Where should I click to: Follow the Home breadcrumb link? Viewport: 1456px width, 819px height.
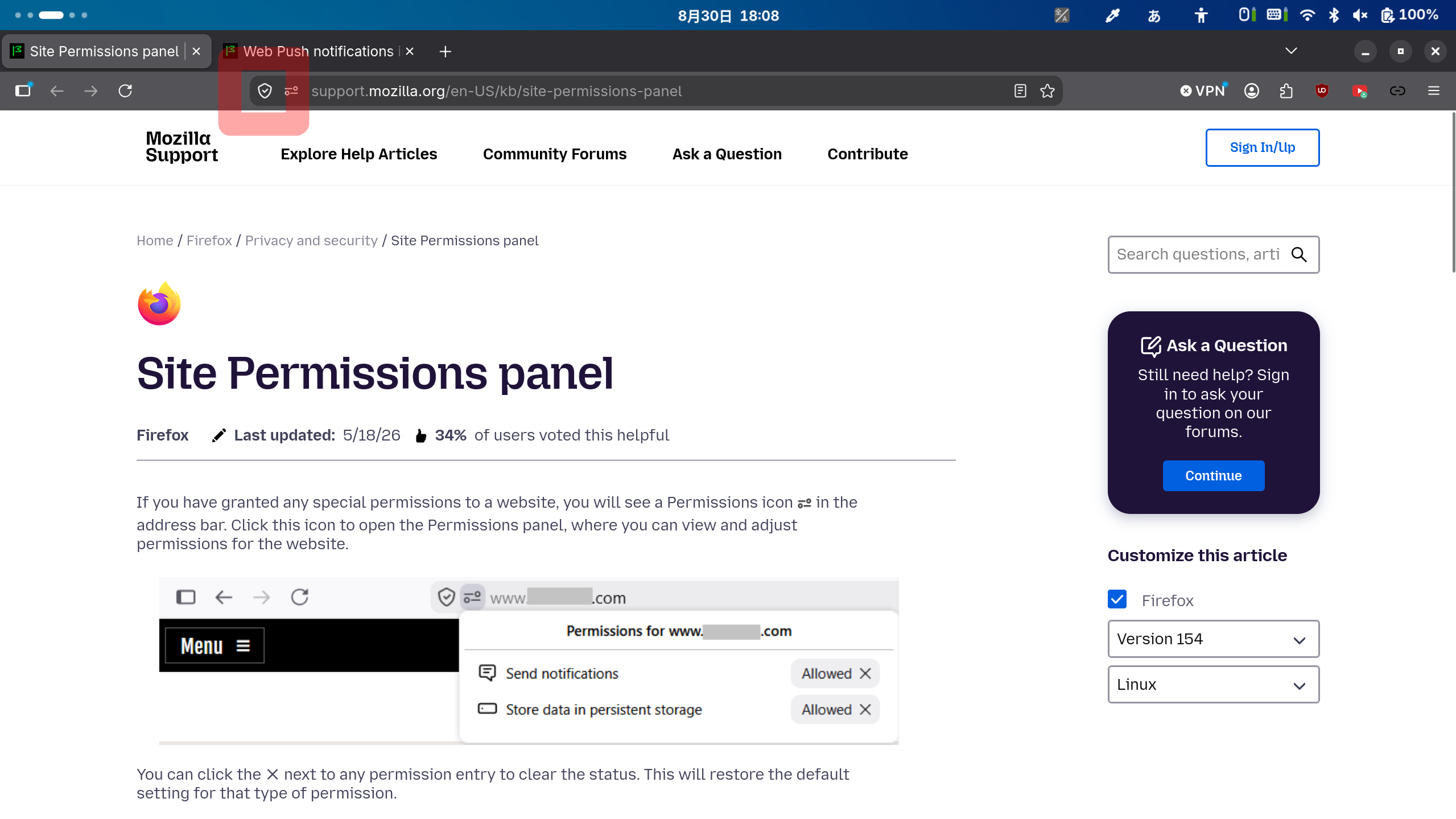point(155,241)
